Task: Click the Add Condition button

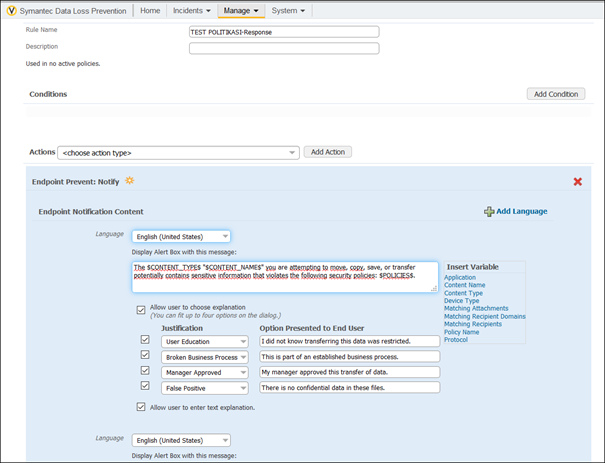Action: pyautogui.click(x=556, y=94)
